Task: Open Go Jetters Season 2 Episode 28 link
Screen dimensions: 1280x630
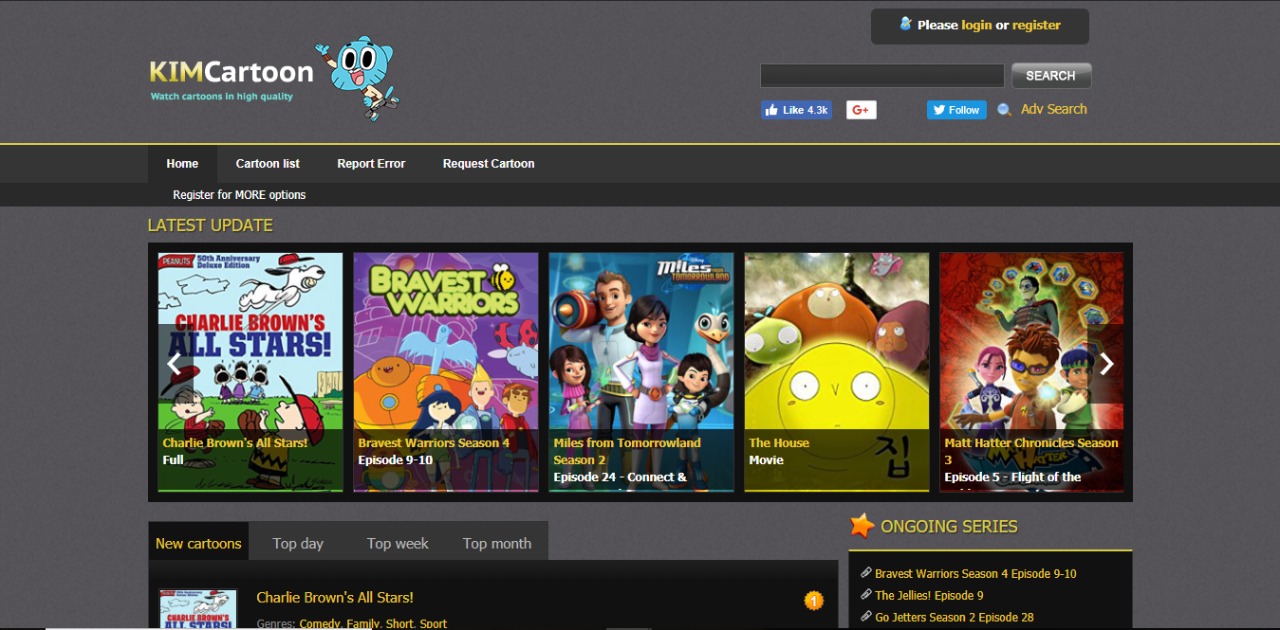Action: 954,618
